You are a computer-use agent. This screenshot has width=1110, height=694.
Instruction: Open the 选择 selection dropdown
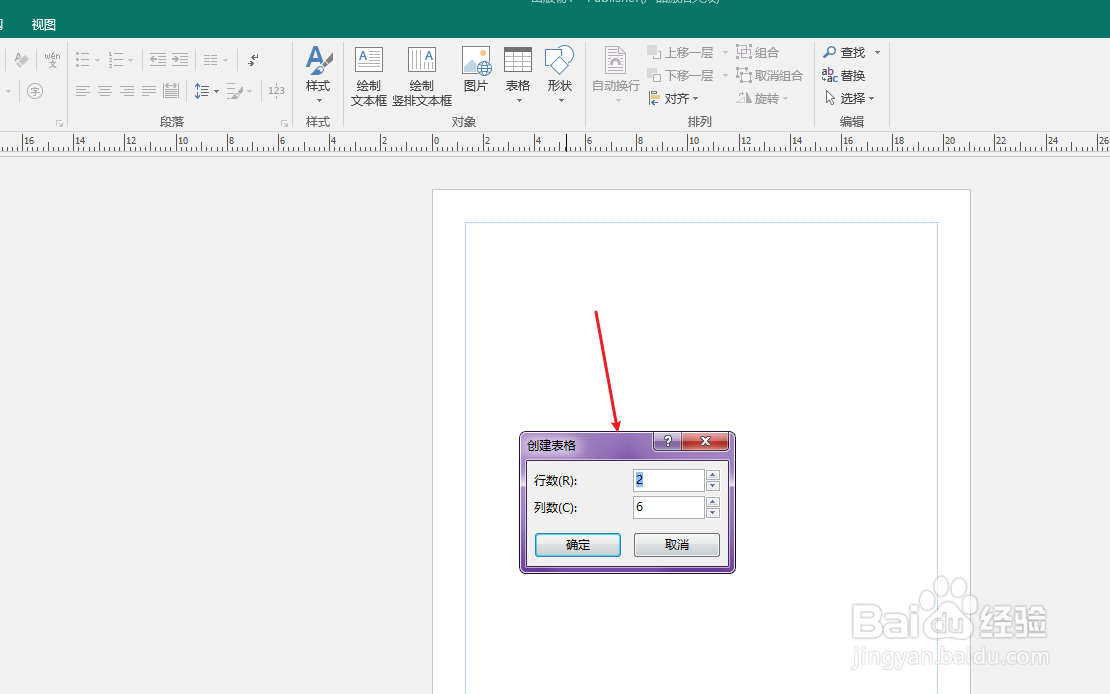pos(852,98)
